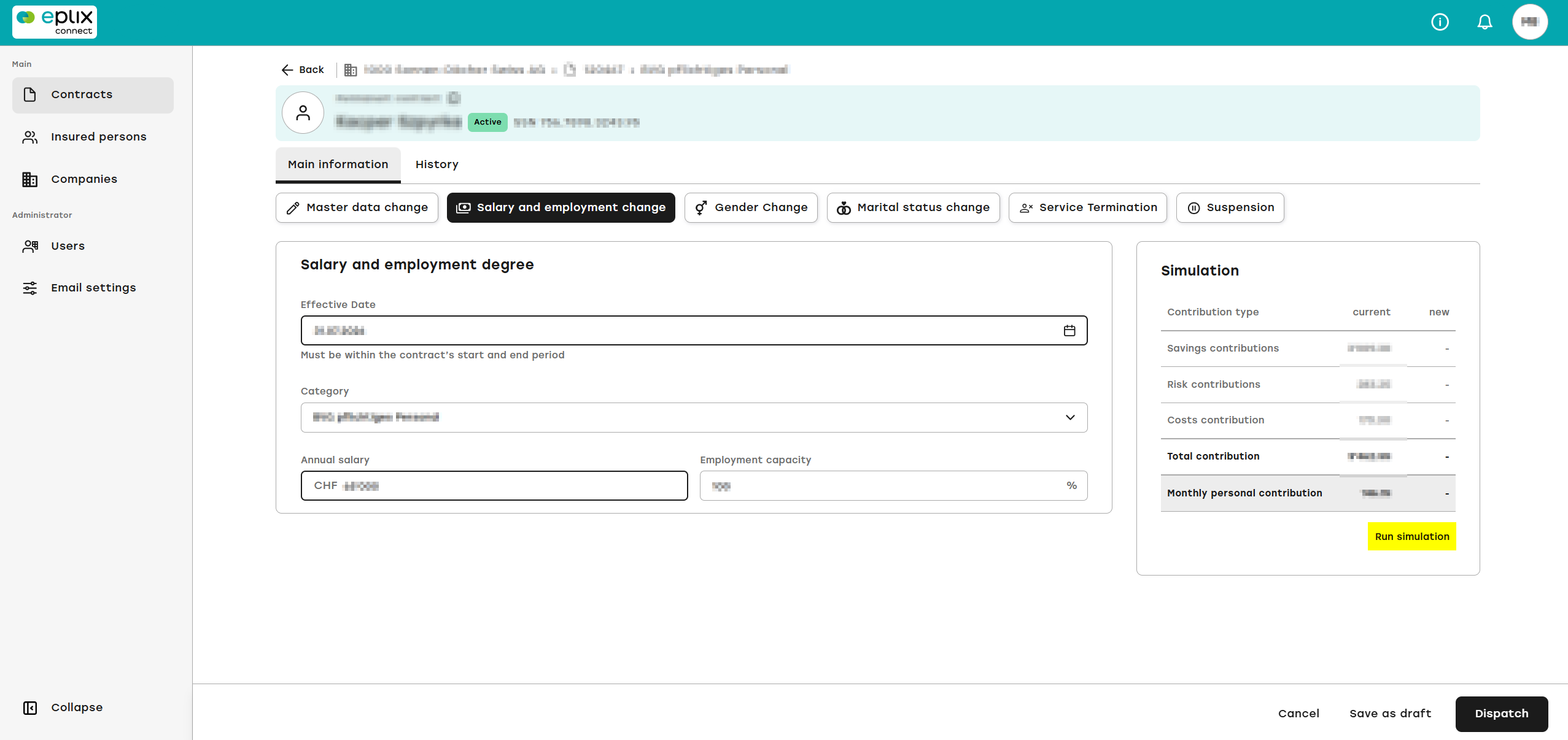
Task: Open the info icon in header
Action: point(1440,22)
